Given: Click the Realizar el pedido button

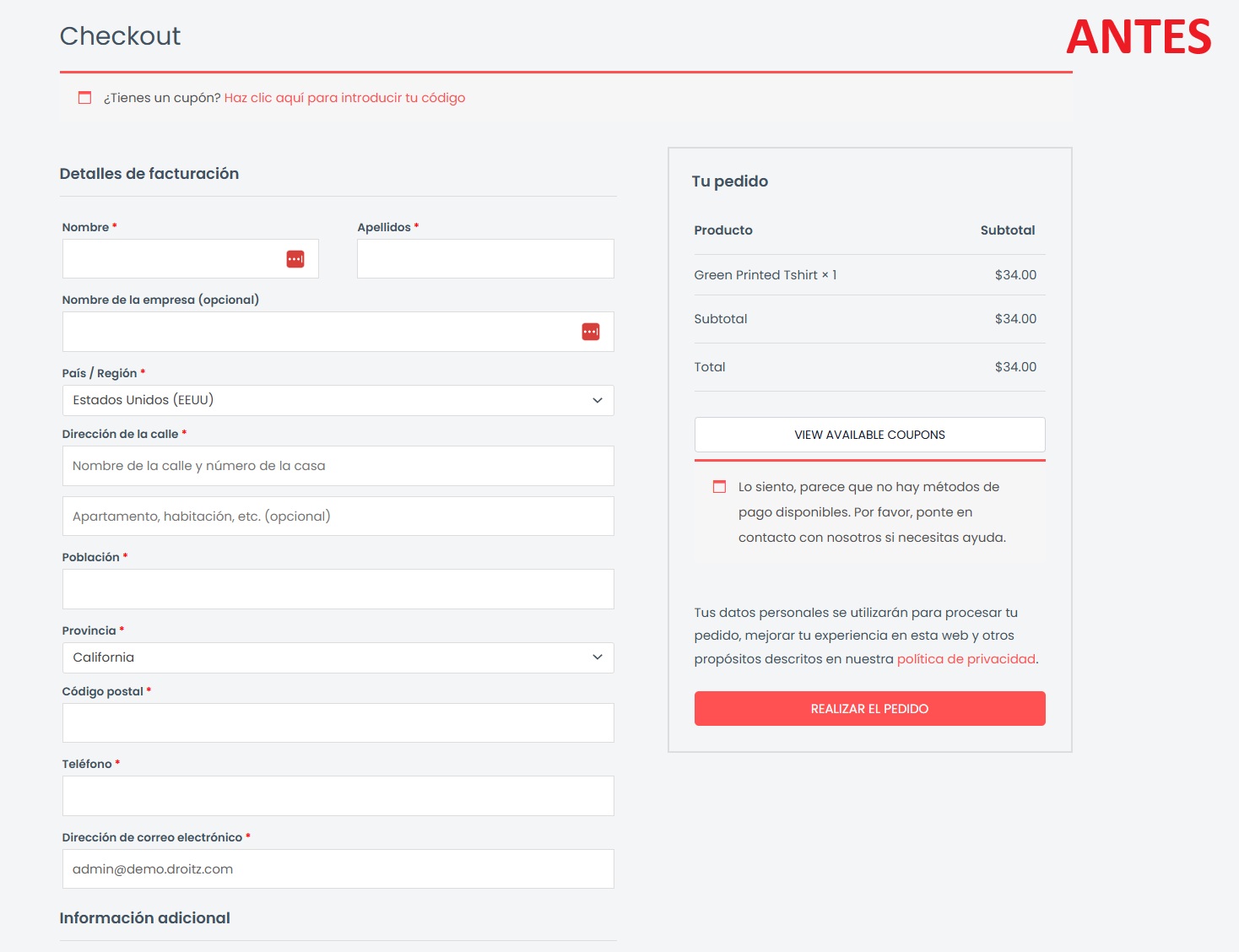Looking at the screenshot, I should coord(869,709).
